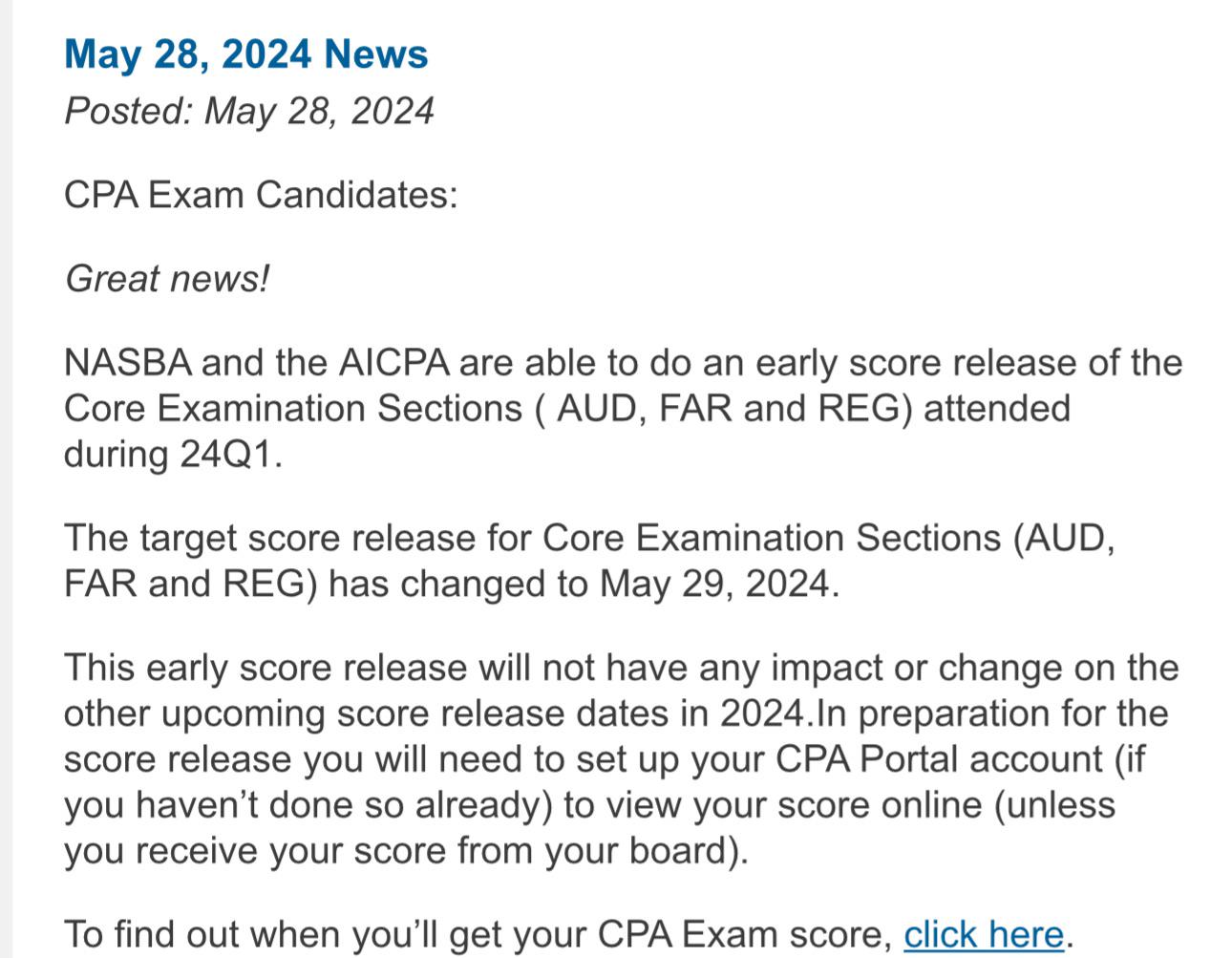Open the "click here" score release link
This screenshot has width=1232, height=958.
(983, 934)
